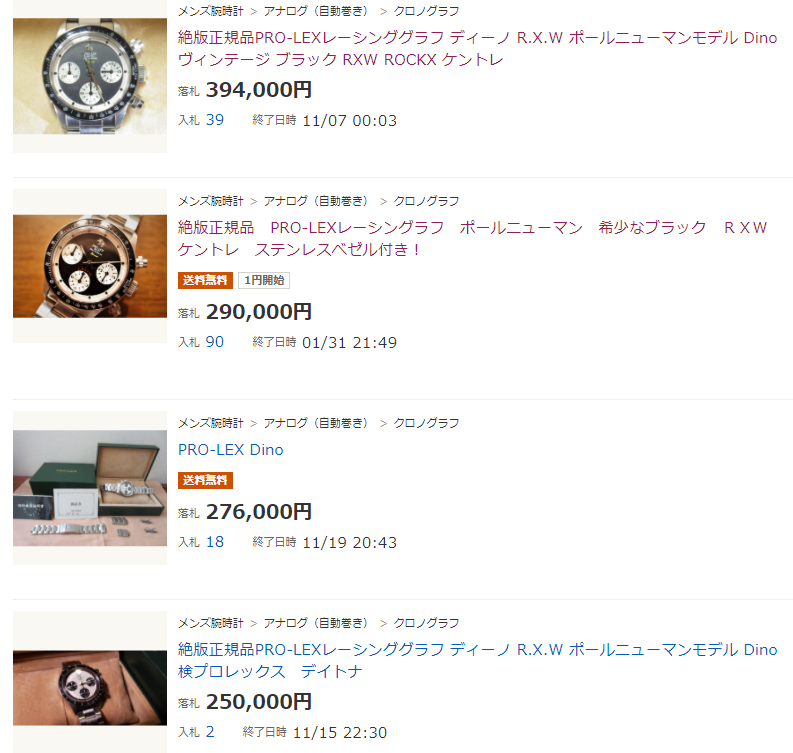The height and width of the screenshot is (753, 793).
Task: Open the listing title ending in ステンレスベゼル付き！
Action: (472, 238)
